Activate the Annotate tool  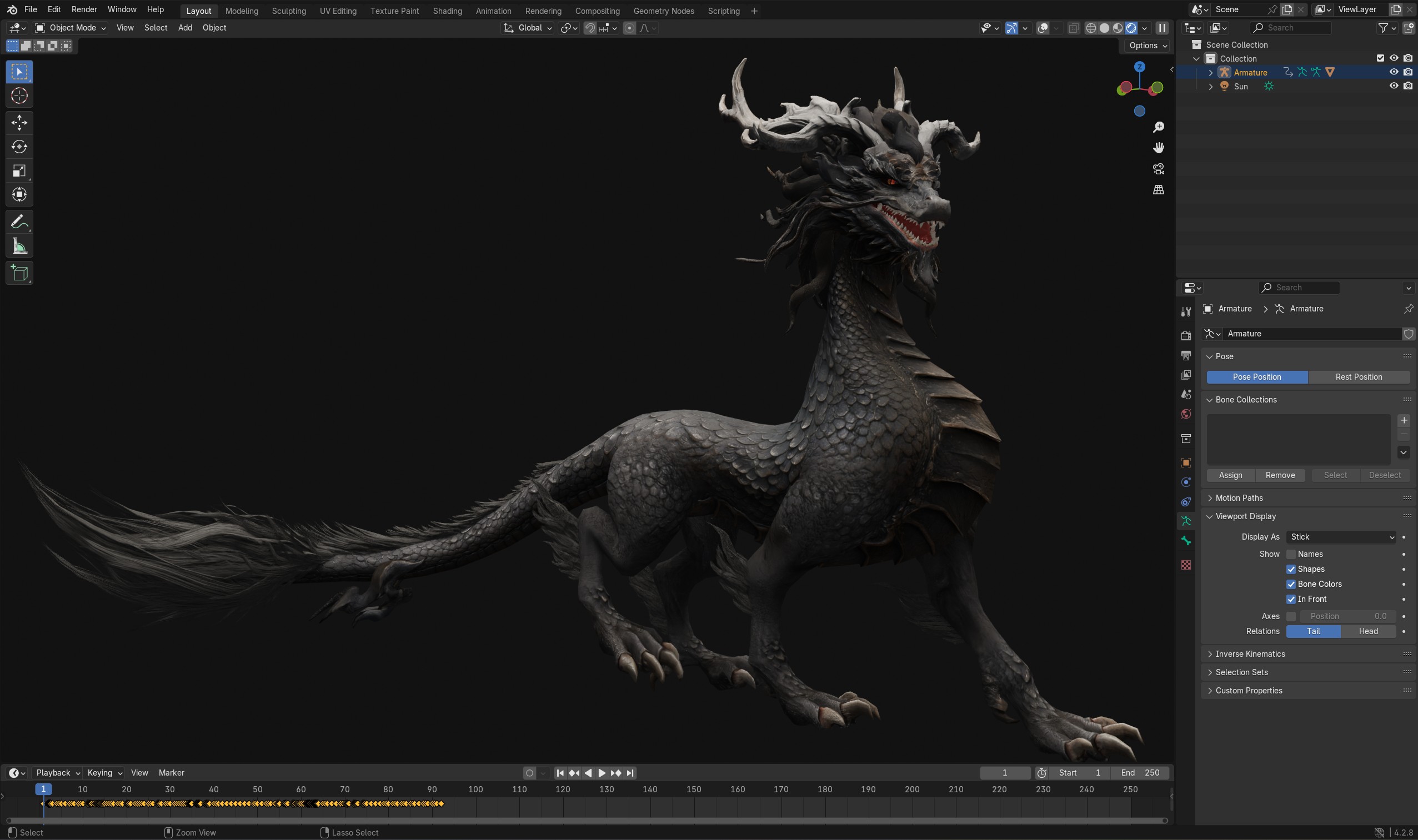(19, 222)
